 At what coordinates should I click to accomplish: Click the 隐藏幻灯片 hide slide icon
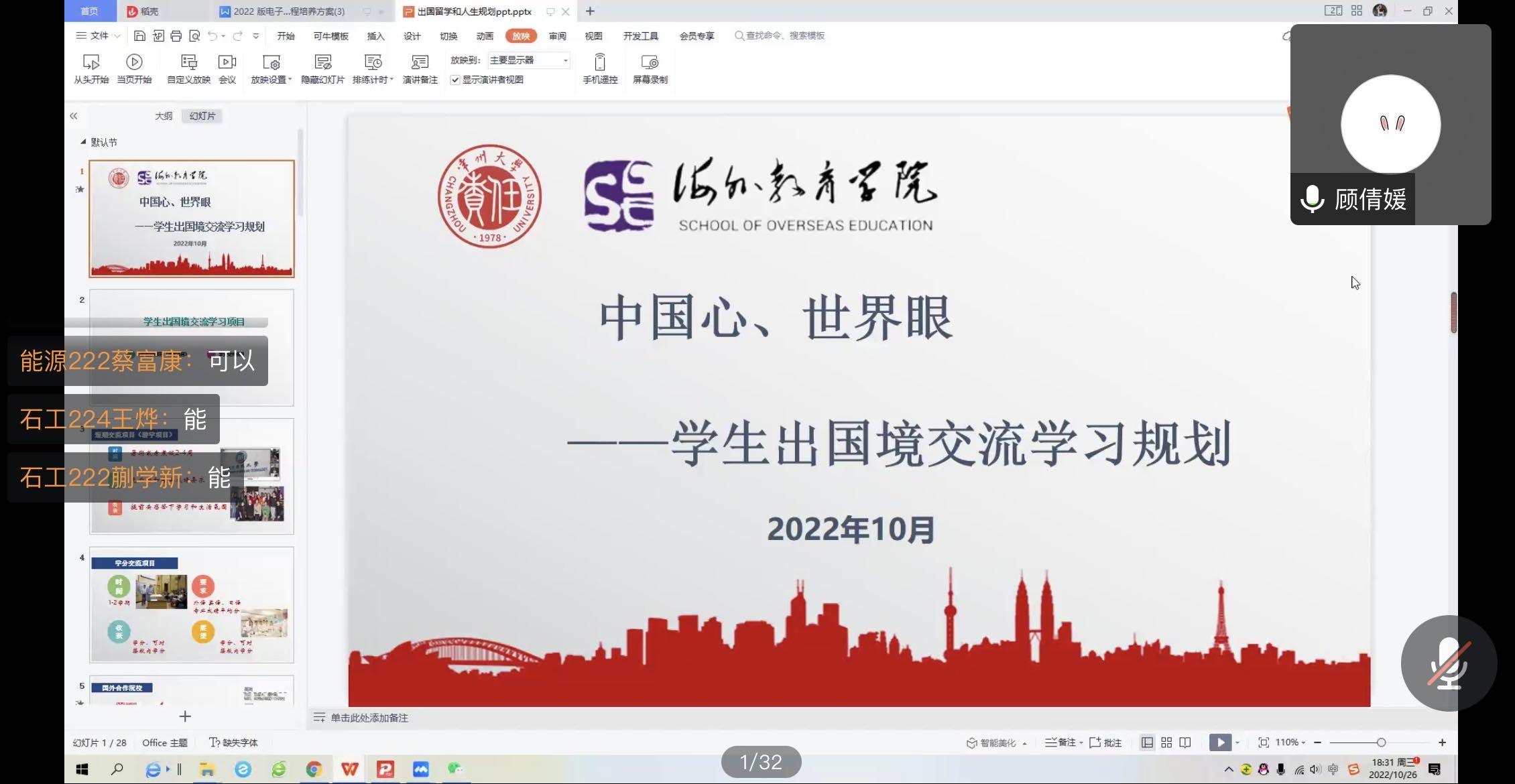point(322,63)
